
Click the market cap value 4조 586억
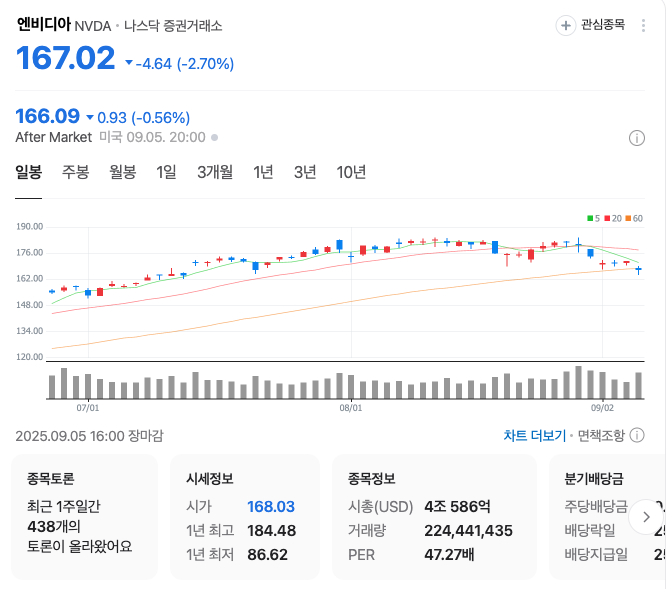[x=457, y=507]
